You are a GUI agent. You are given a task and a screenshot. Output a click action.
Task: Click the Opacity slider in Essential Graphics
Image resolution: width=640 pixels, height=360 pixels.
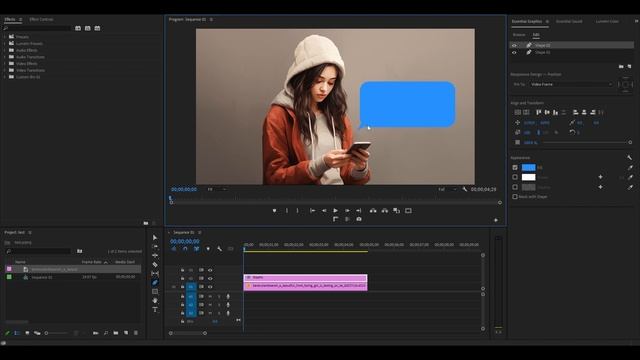pos(587,142)
